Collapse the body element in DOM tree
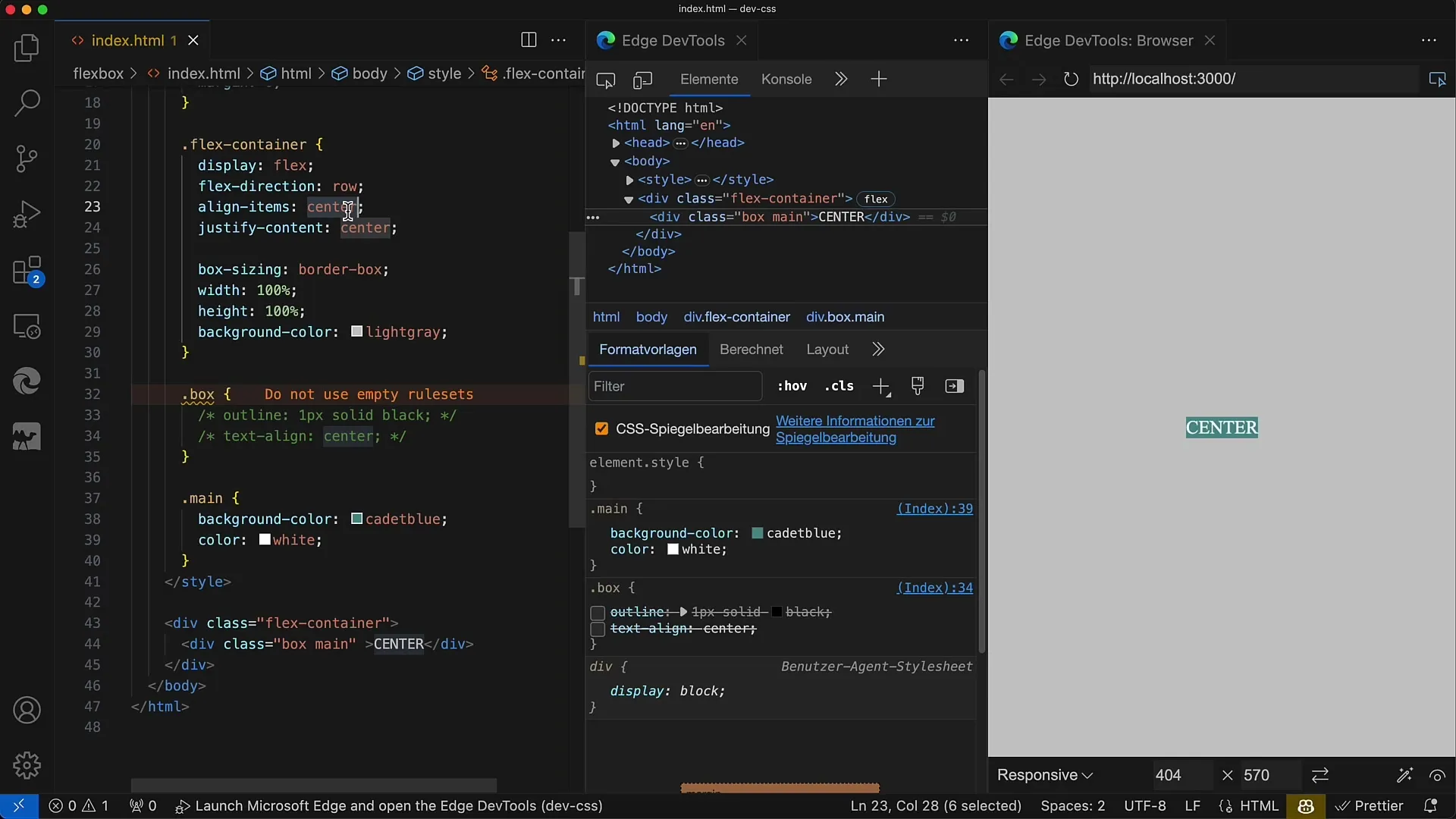This screenshot has height=819, width=1456. [615, 162]
